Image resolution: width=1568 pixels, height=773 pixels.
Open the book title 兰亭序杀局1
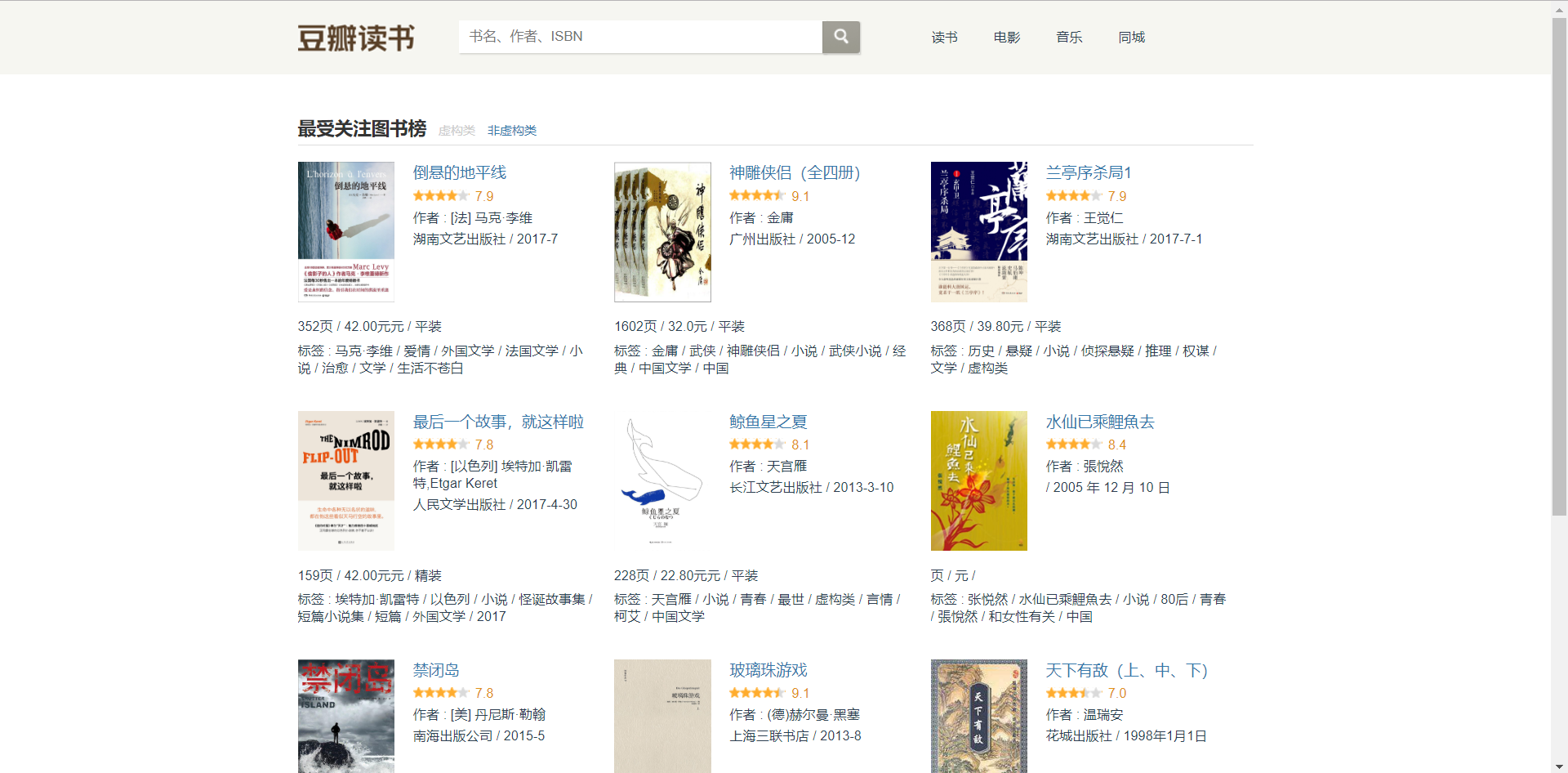point(1089,172)
